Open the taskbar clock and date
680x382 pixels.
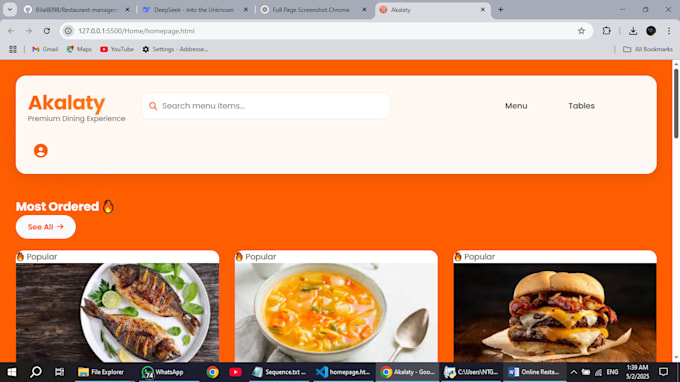coord(637,372)
